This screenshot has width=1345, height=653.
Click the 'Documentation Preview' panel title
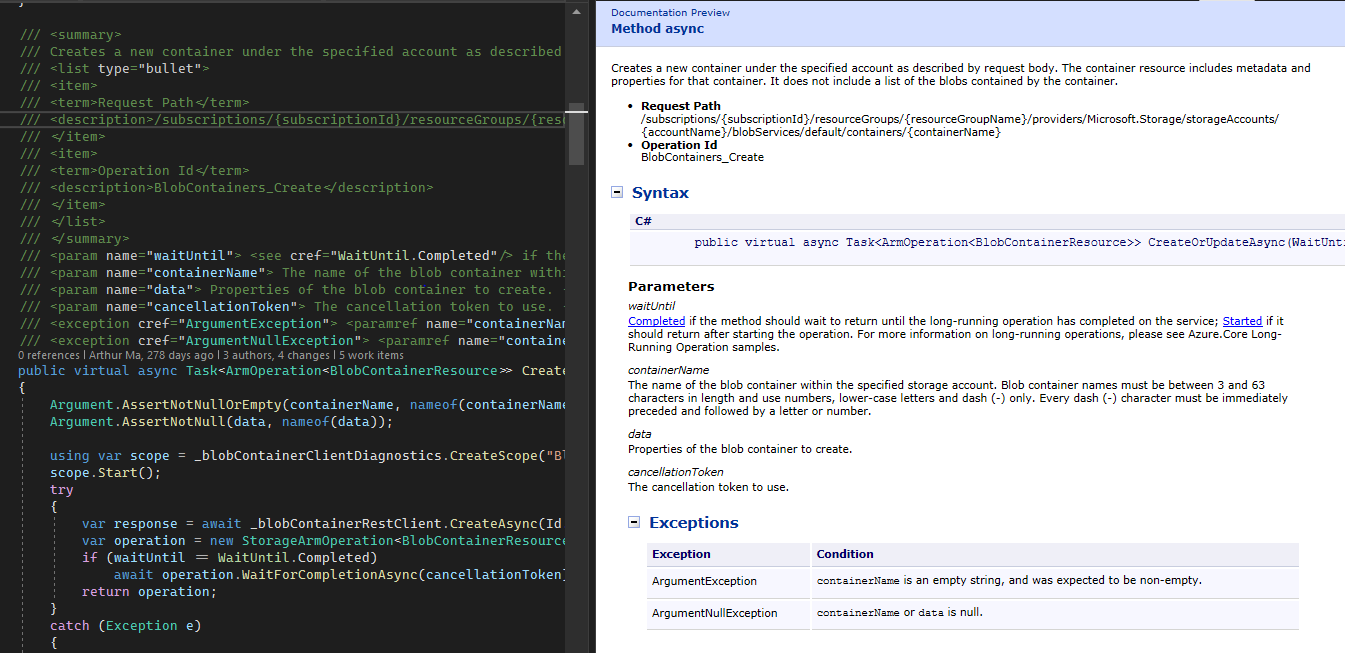tap(669, 12)
